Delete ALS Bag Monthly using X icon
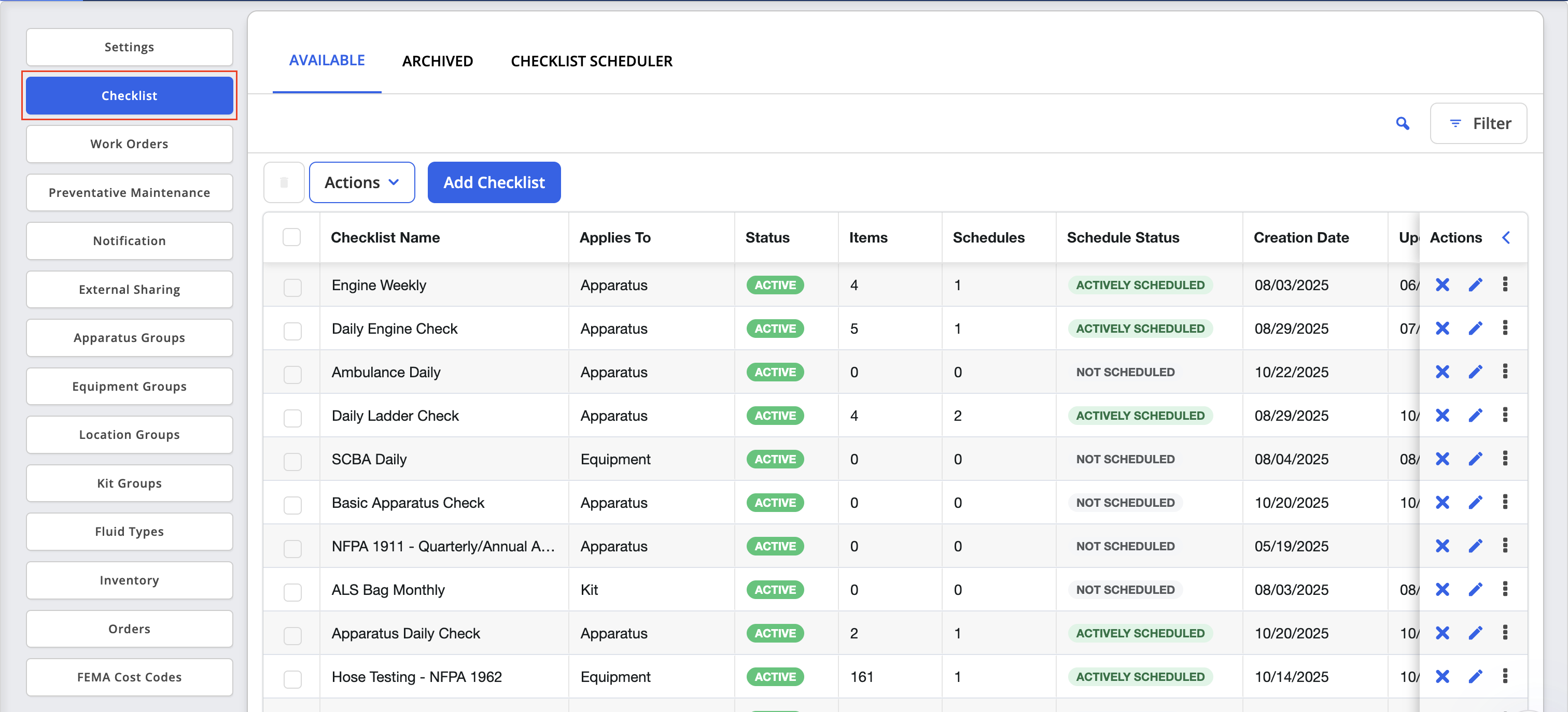This screenshot has height=712, width=1568. [1442, 590]
